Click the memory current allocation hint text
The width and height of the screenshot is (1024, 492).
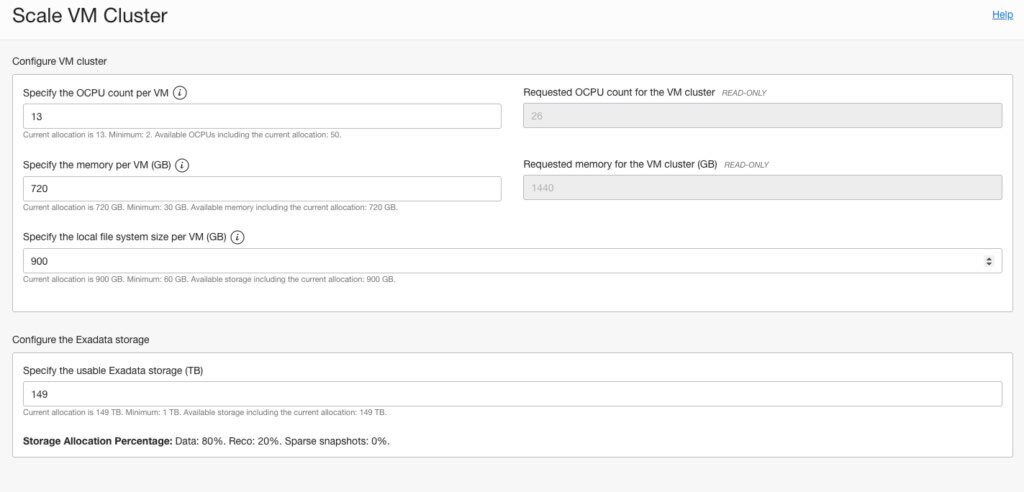210,207
